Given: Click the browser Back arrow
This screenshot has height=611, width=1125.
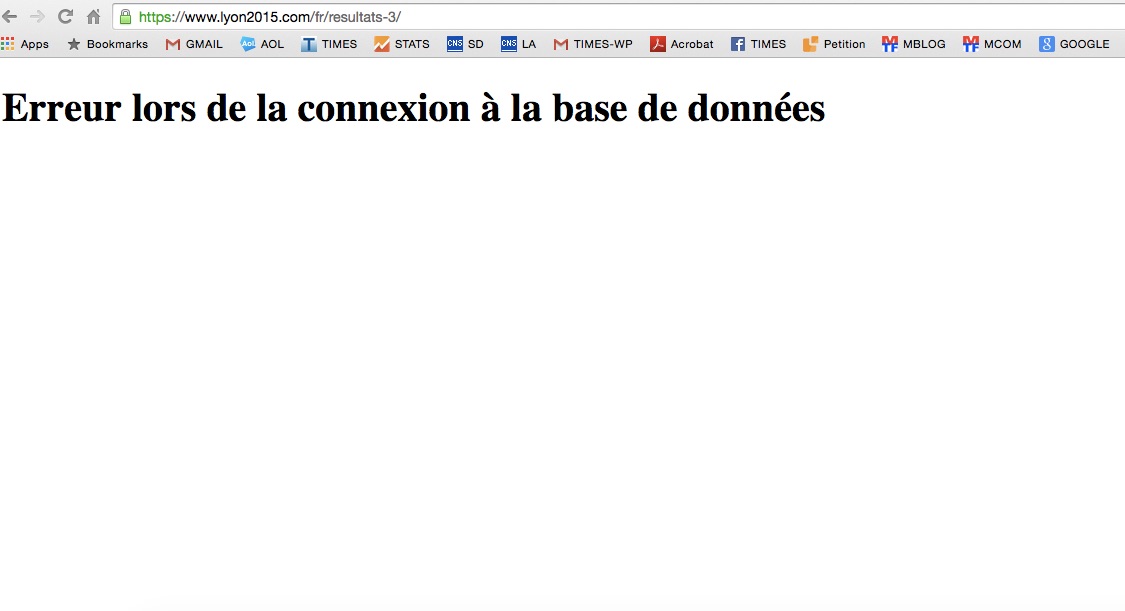Looking at the screenshot, I should pyautogui.click(x=9, y=16).
